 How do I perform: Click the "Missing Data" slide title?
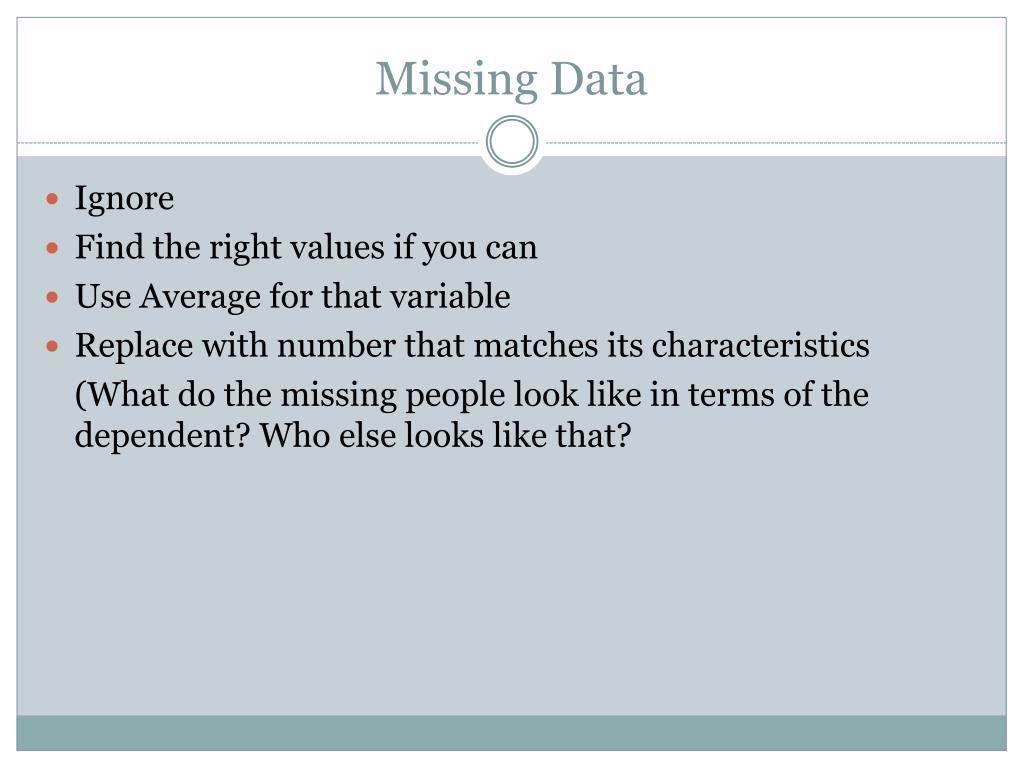pos(511,80)
